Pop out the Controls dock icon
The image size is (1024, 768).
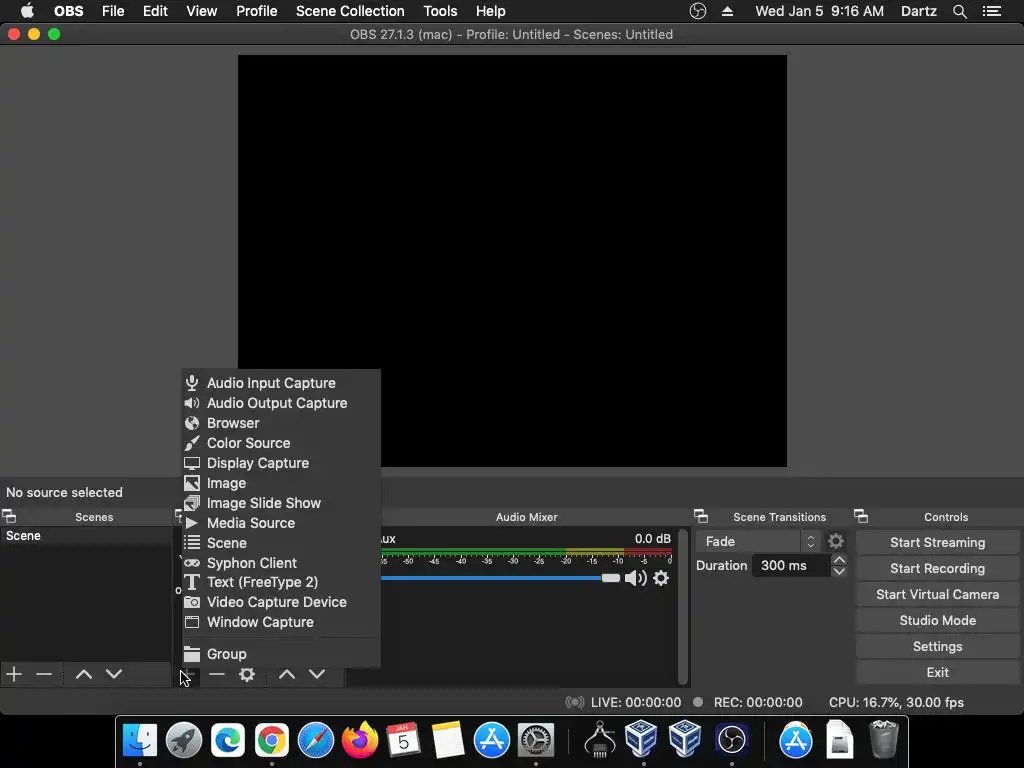pyautogui.click(x=861, y=517)
